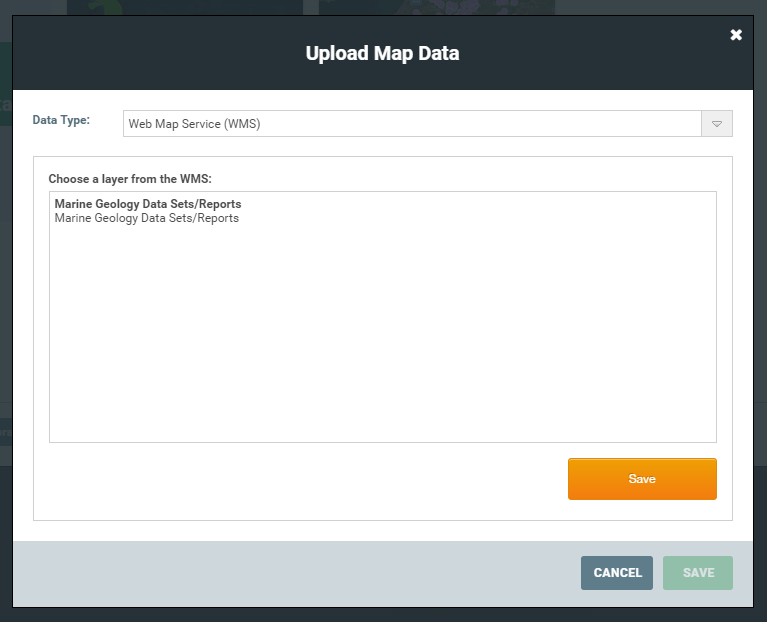Select the bold Marine Geology Data Sets/Reports layer
The image size is (767, 622).
148,204
